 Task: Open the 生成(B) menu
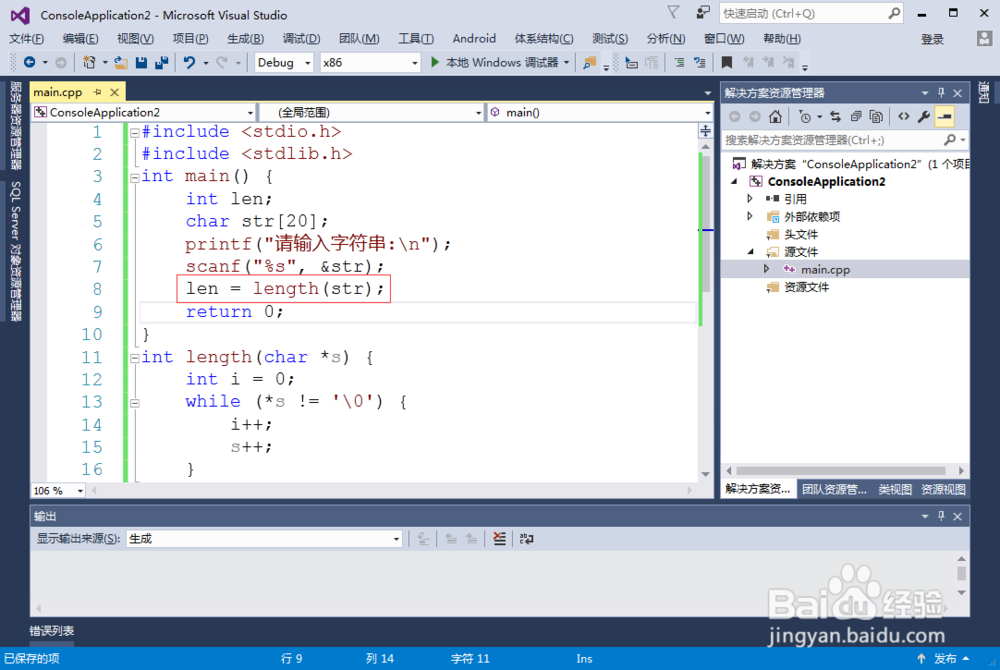pos(246,39)
